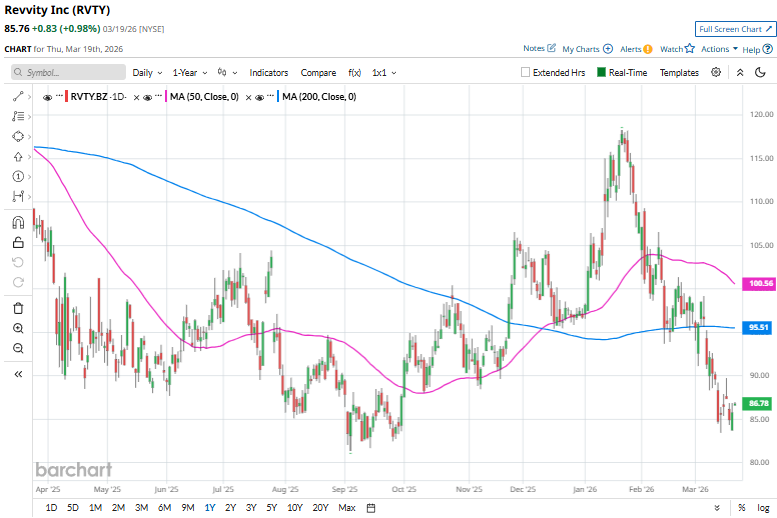Open the Notes edit icon
This screenshot has width=777, height=518.
(551, 48)
